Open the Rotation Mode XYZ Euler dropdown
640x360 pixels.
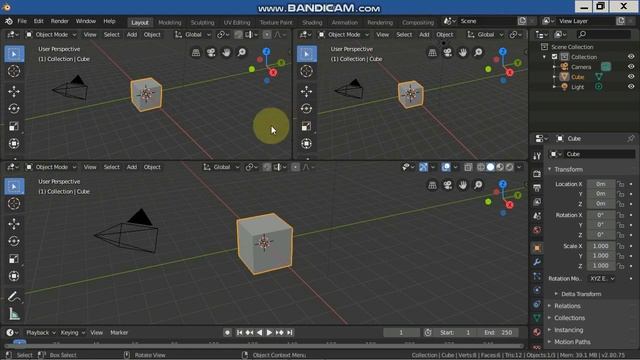tap(602, 278)
